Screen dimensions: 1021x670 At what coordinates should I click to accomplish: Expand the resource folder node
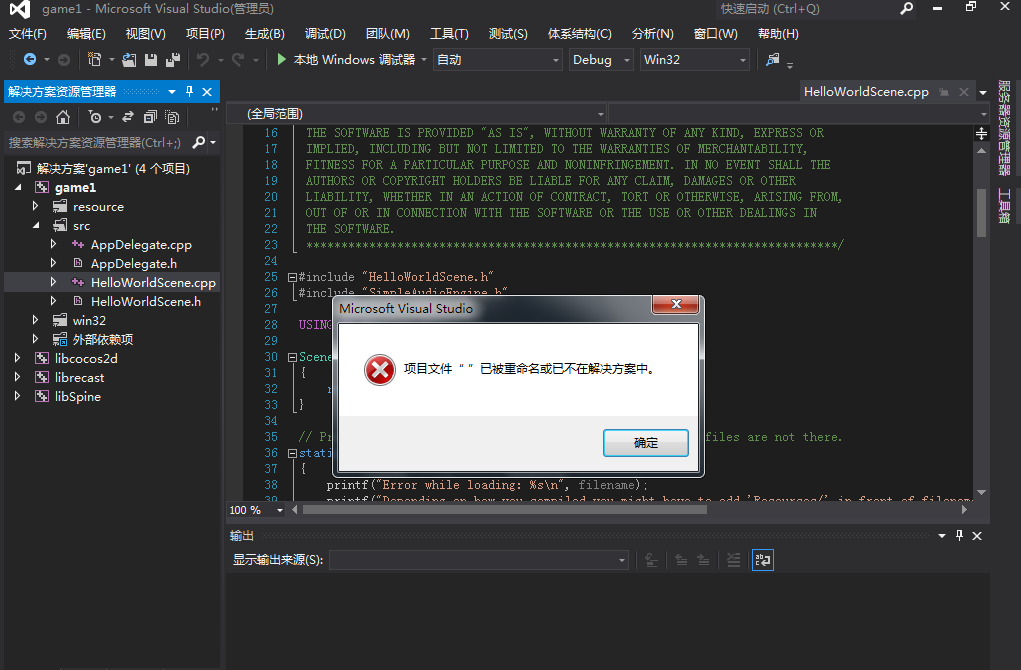pyautogui.click(x=36, y=206)
